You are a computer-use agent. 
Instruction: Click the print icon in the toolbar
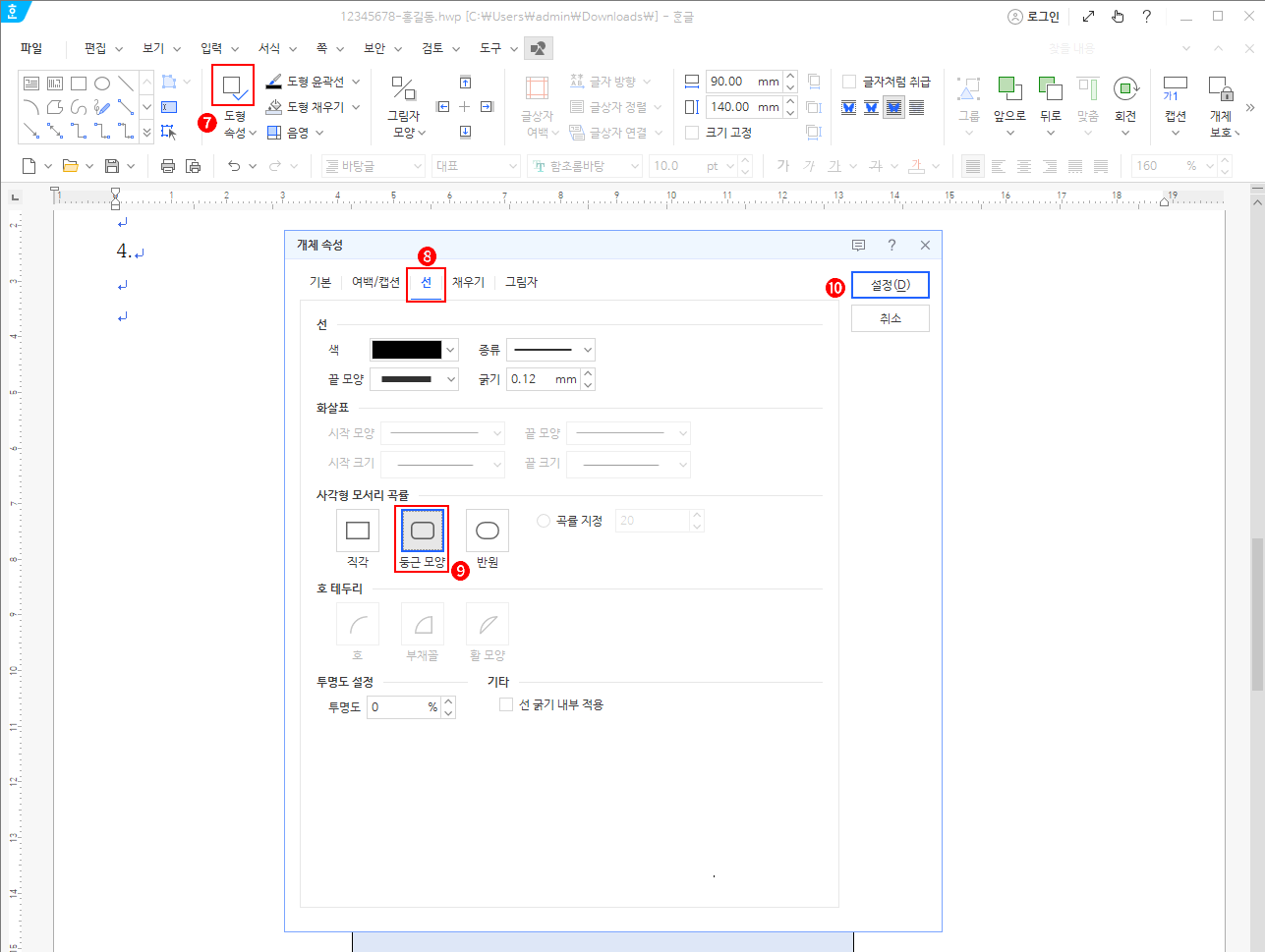[168, 166]
